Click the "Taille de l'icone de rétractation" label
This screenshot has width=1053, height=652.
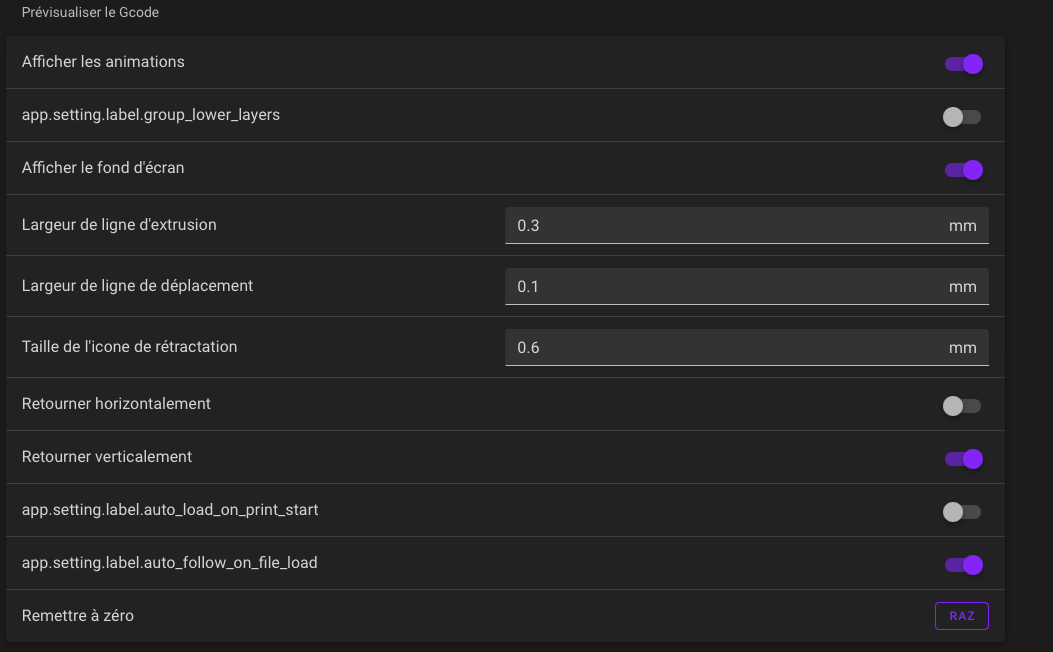tap(129, 346)
